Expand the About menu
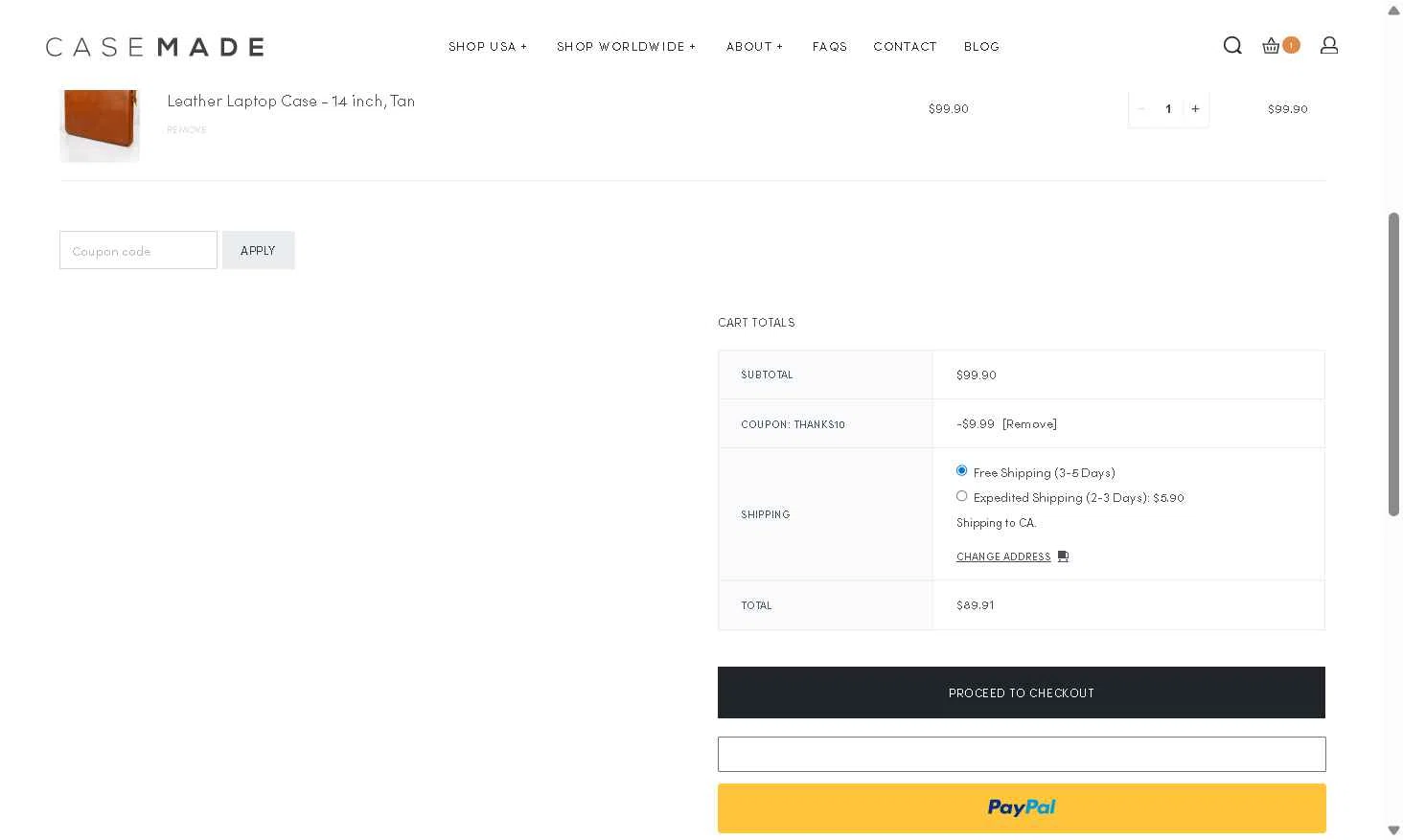 coord(754,46)
